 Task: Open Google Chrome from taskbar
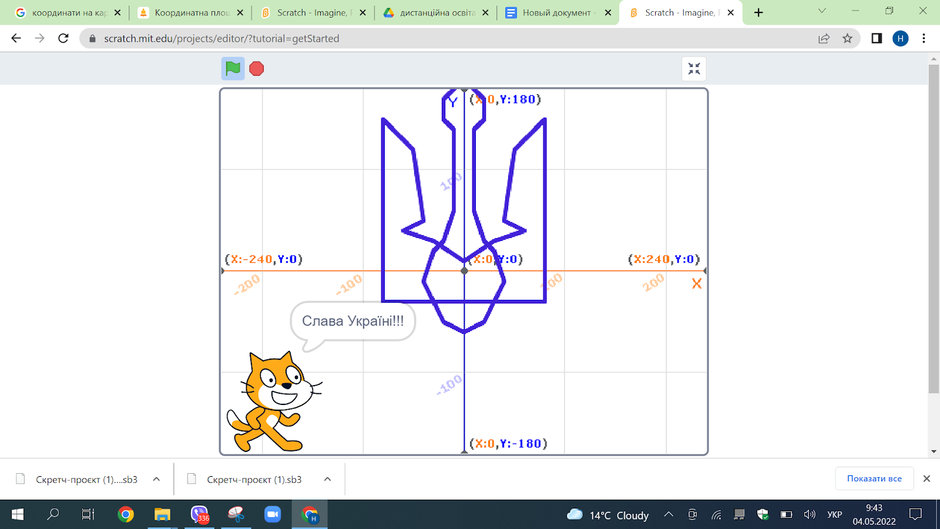[126, 515]
